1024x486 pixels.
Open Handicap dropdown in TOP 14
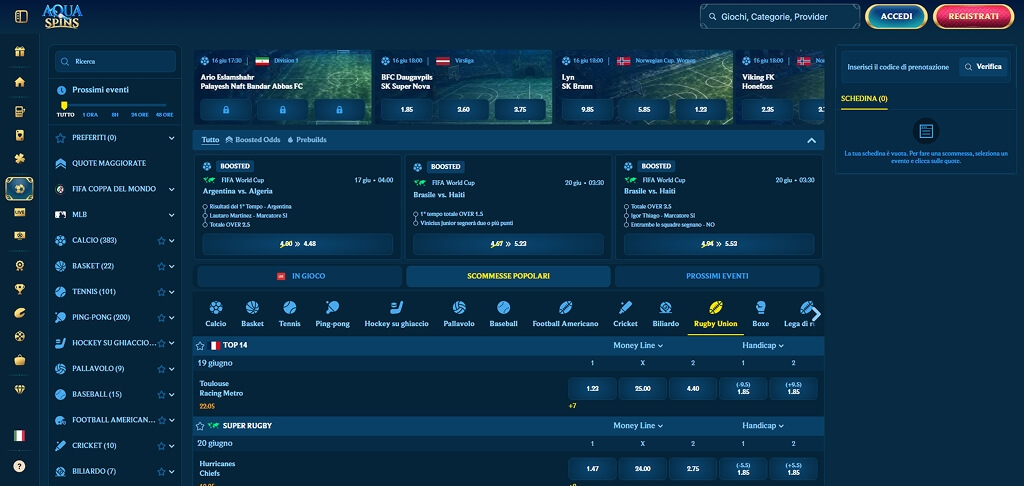(763, 346)
